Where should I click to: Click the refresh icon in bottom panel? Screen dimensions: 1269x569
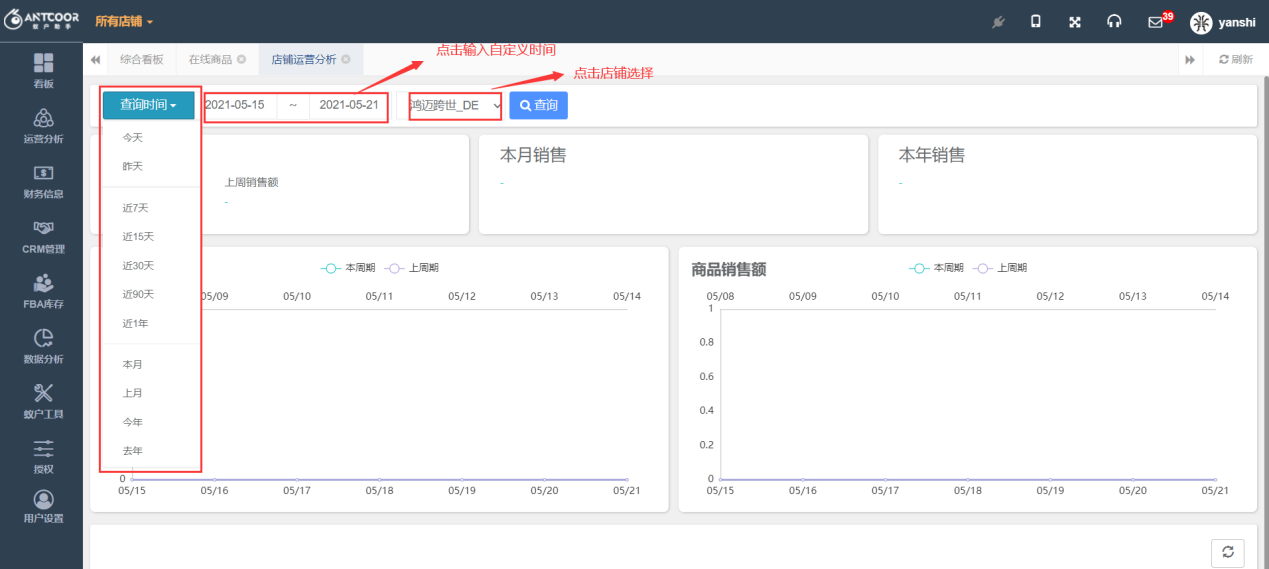pos(1227,552)
